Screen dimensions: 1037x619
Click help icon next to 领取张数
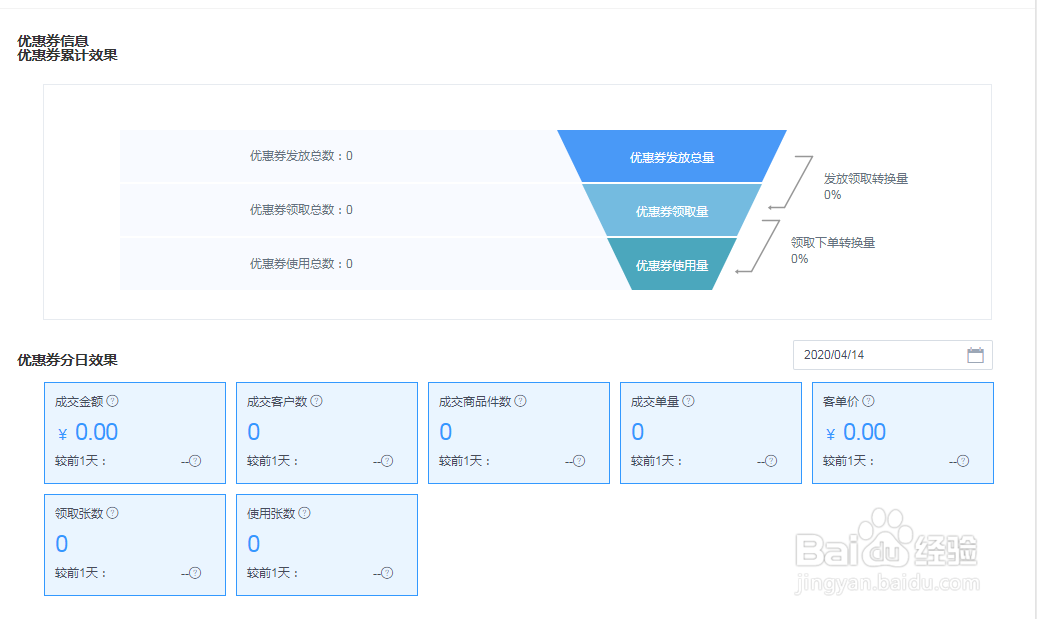pyautogui.click(x=112, y=513)
